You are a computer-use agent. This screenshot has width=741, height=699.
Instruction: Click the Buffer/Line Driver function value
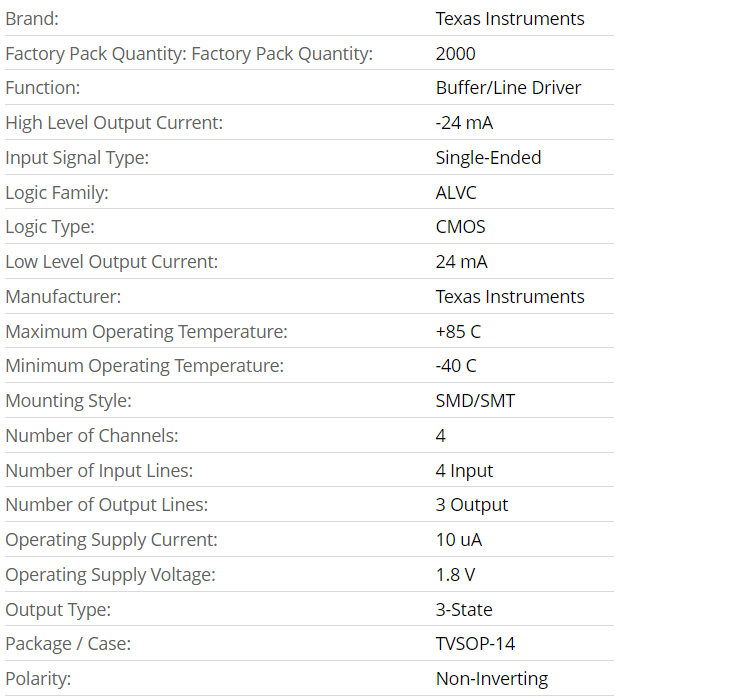(x=508, y=88)
